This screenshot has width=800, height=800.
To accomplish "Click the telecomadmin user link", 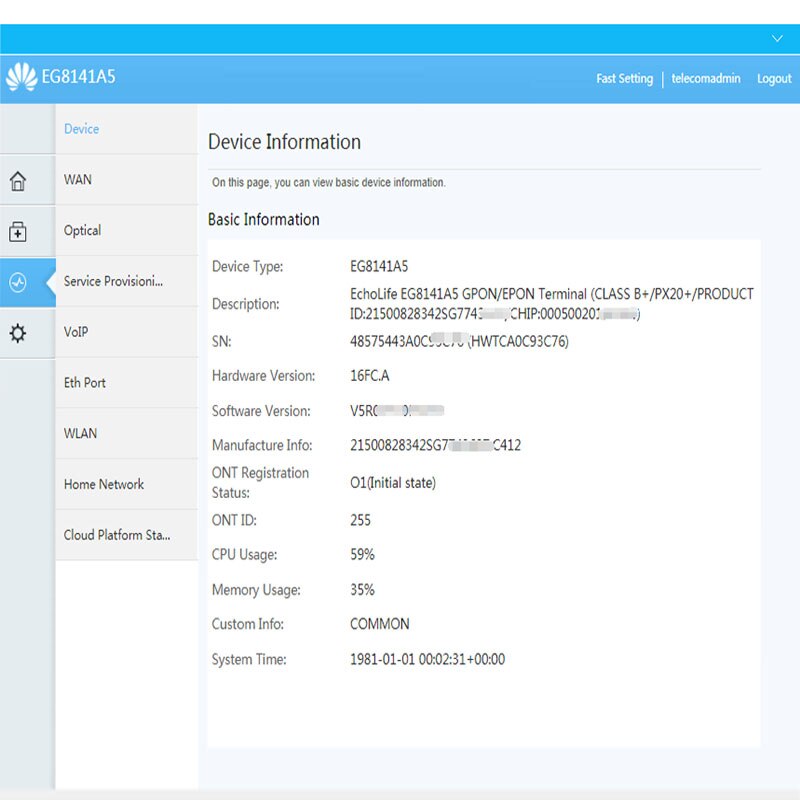I will [706, 79].
